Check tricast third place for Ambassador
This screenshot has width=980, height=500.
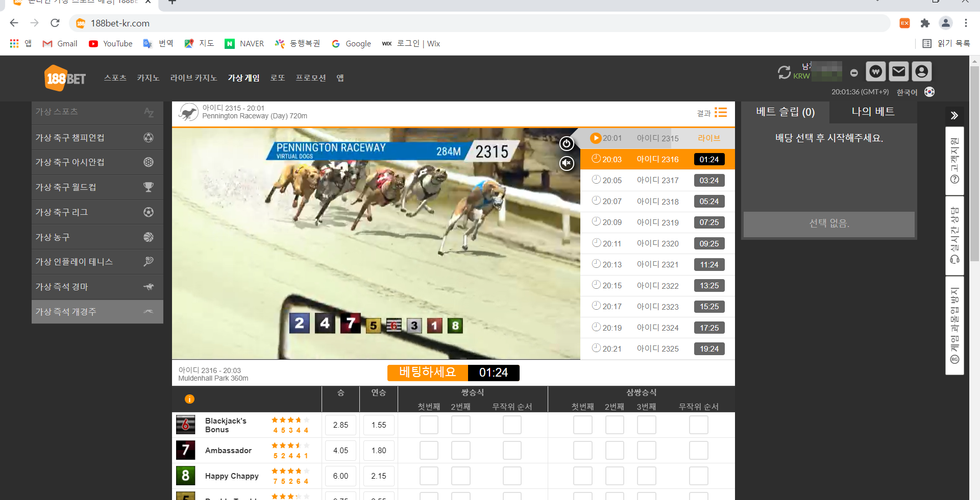click(646, 451)
